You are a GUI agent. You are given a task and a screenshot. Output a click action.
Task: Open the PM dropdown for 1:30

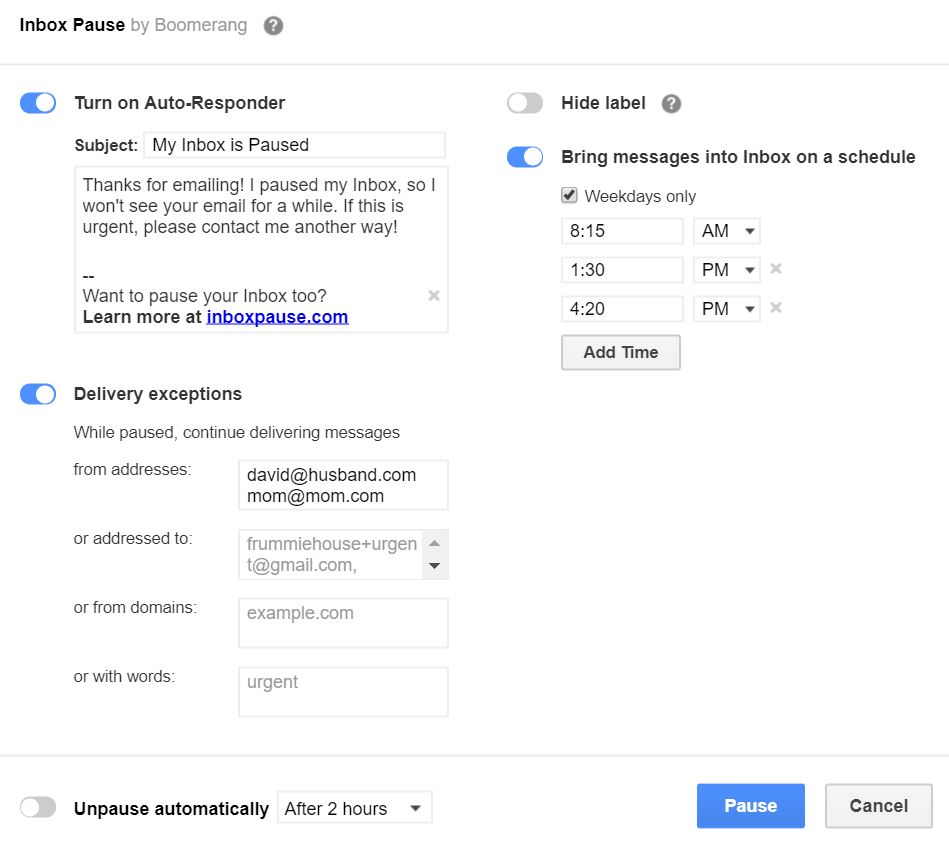tap(727, 270)
